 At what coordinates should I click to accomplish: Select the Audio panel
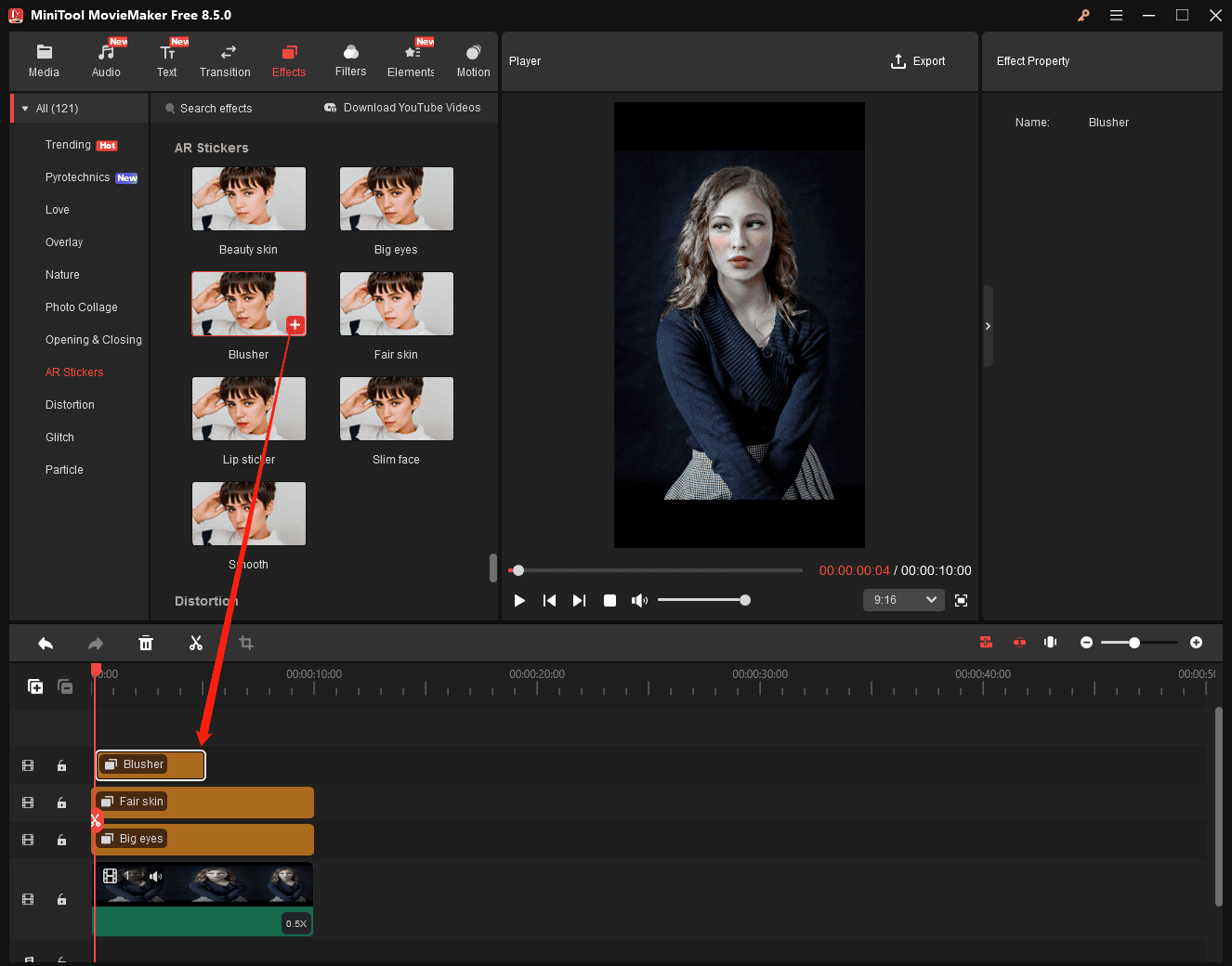[105, 59]
